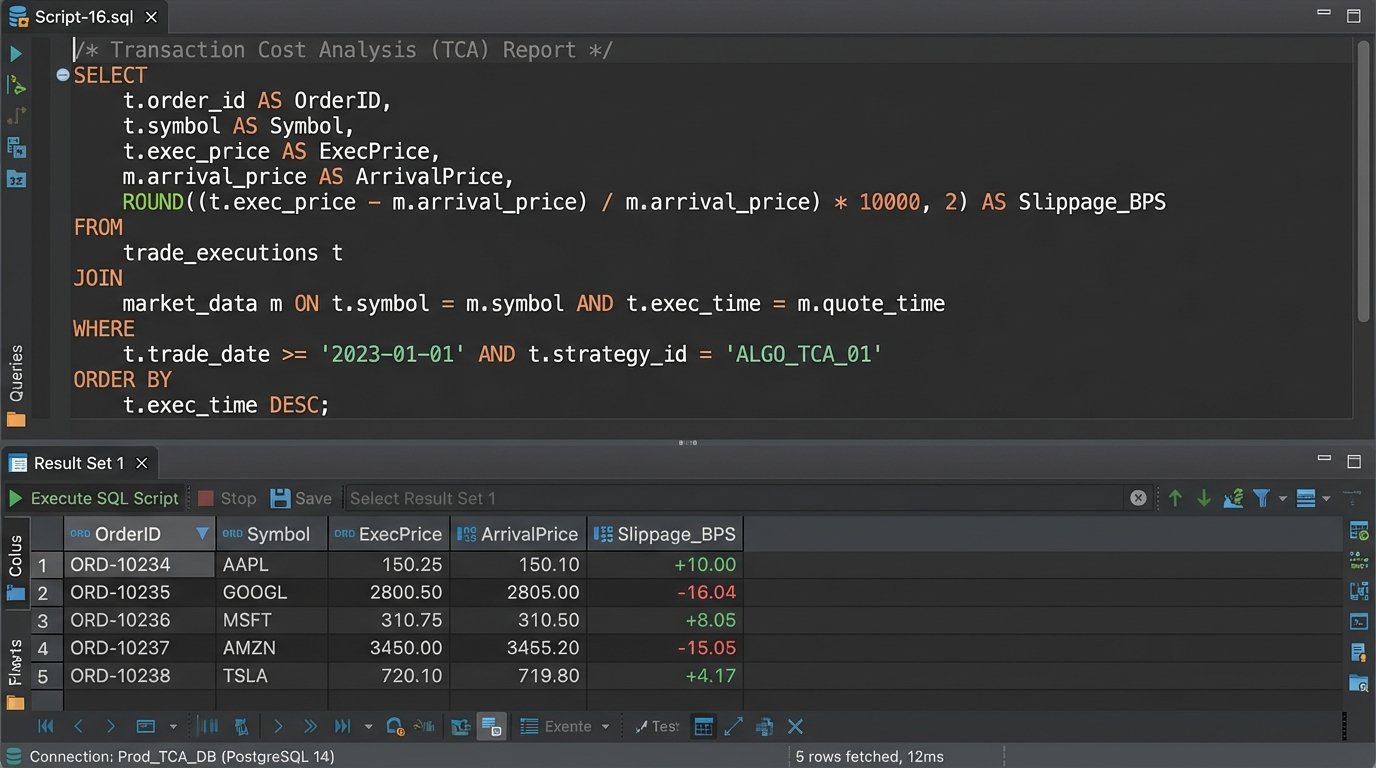
Task: Open the scripts folder icon in the left toolbar
Action: click(x=15, y=420)
